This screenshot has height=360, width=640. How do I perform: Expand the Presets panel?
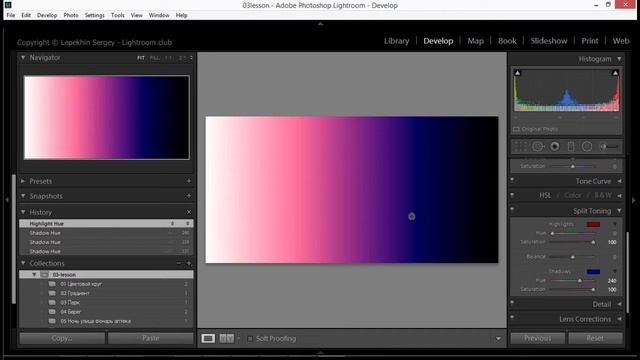23,181
